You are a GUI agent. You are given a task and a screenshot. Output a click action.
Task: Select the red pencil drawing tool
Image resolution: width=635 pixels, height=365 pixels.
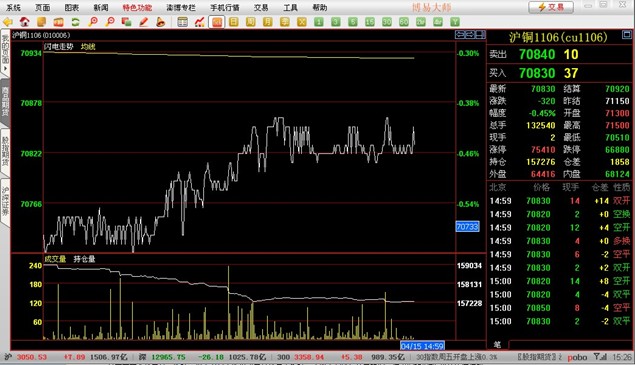point(143,22)
